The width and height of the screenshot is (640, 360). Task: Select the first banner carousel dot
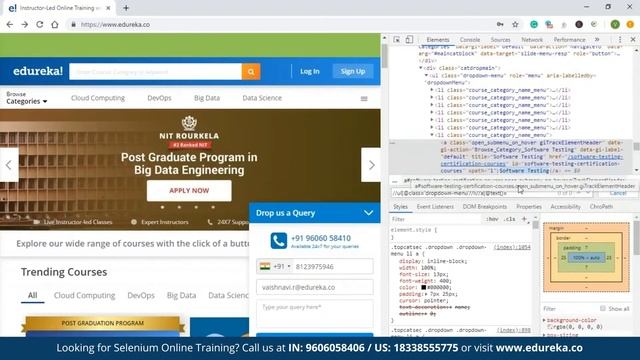pyautogui.click(x=162, y=207)
